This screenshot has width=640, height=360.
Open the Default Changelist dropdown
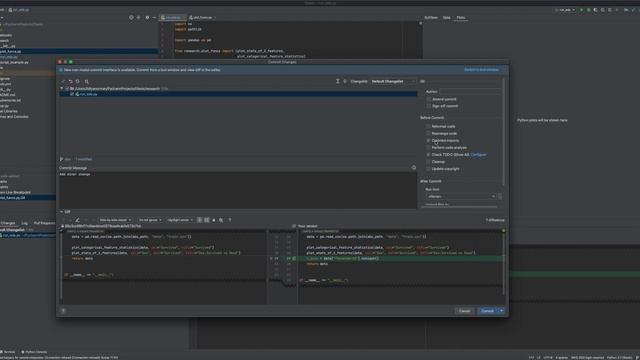[393, 82]
